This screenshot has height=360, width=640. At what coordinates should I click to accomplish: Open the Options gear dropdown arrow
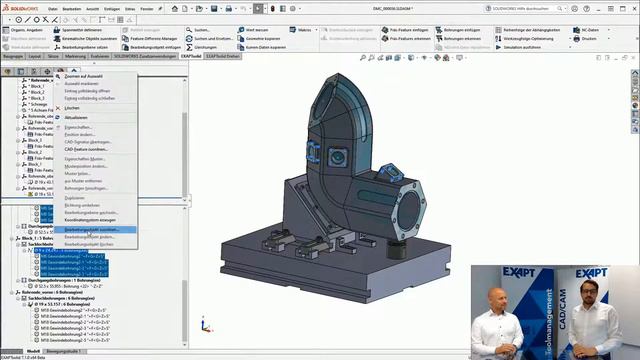point(300,9)
